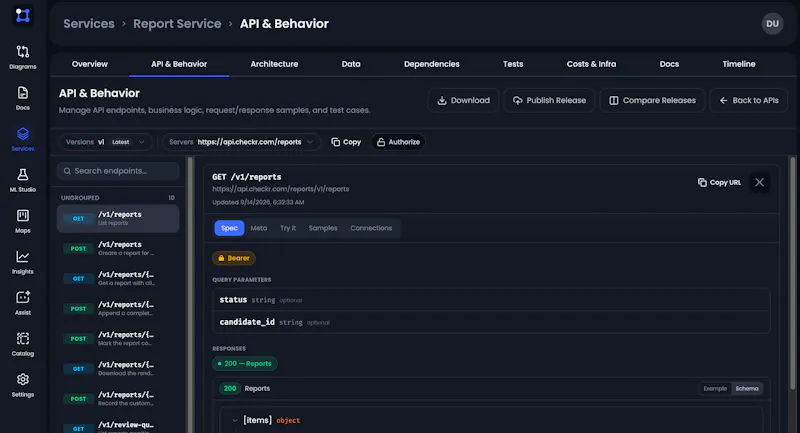Select the API & Behavior tab

pyautogui.click(x=179, y=64)
